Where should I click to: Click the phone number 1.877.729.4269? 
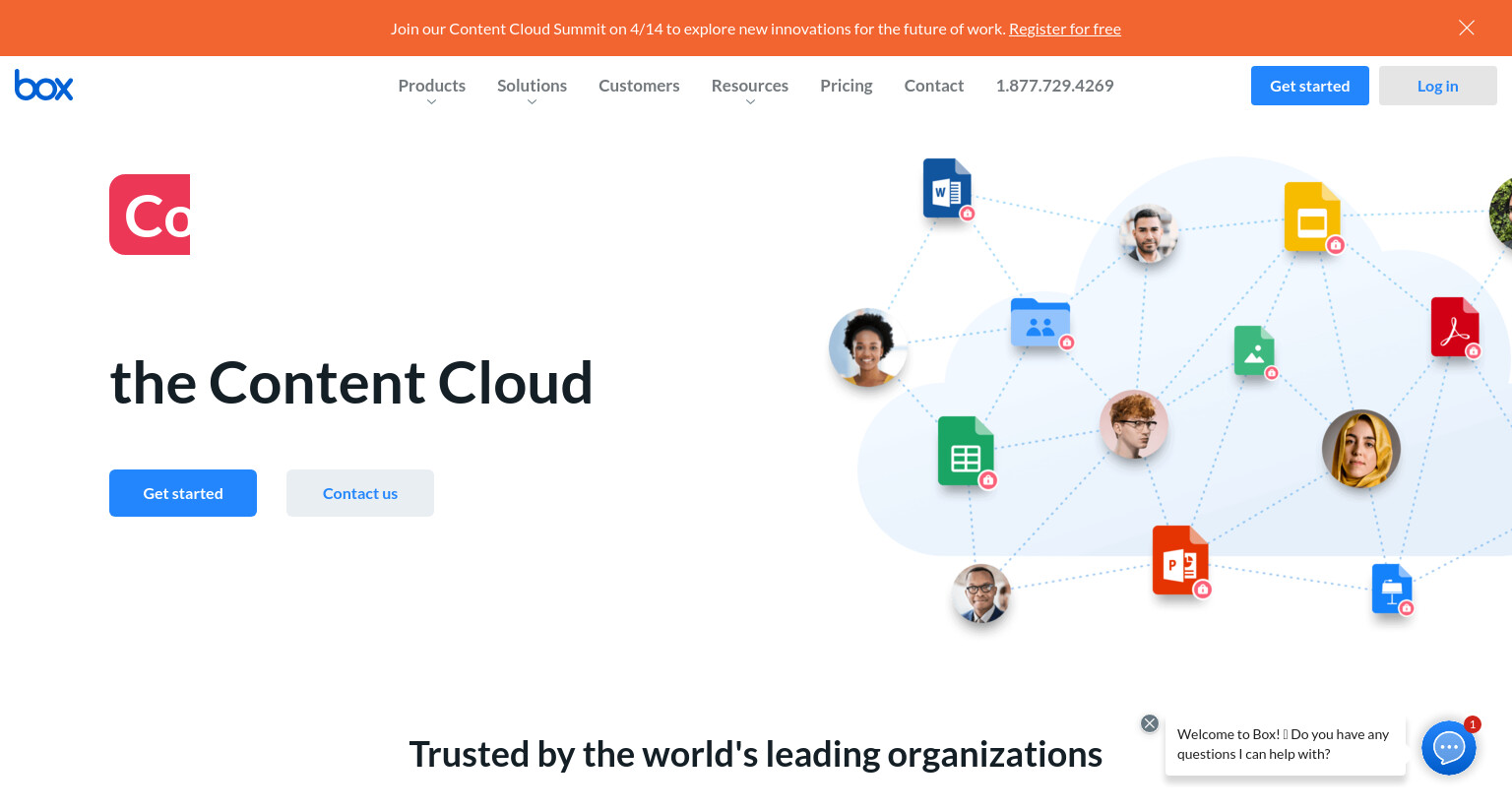click(1054, 86)
